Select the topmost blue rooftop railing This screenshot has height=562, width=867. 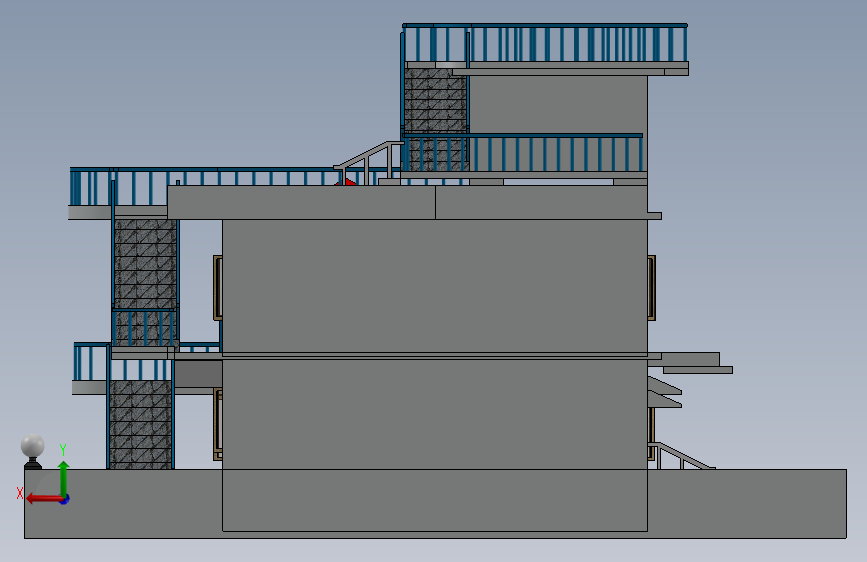[x=545, y=43]
